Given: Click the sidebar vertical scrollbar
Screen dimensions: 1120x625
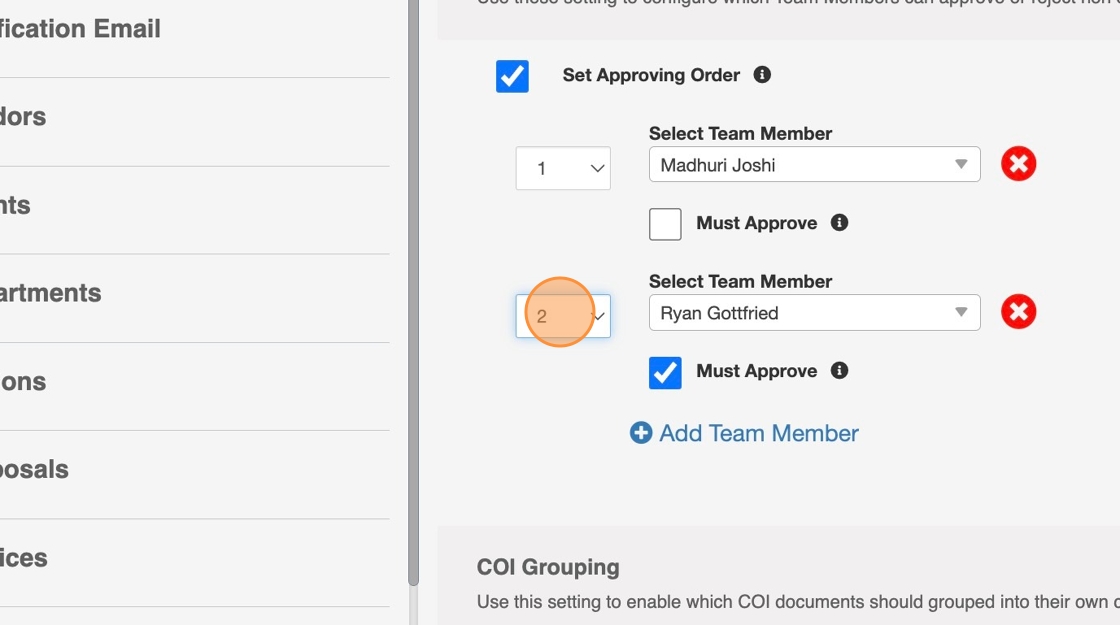Looking at the screenshot, I should (x=413, y=300).
